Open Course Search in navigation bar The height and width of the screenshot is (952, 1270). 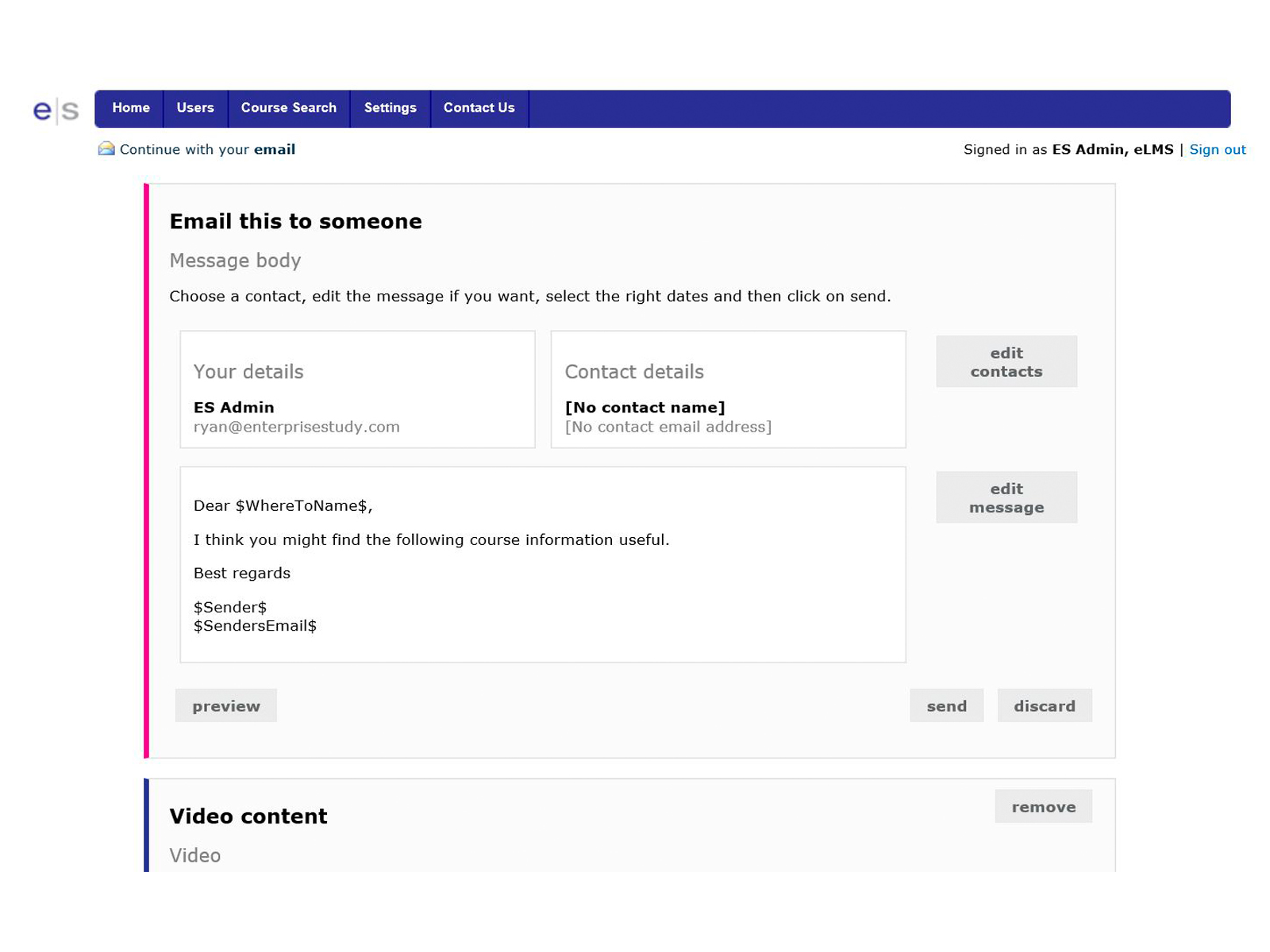[x=289, y=108]
